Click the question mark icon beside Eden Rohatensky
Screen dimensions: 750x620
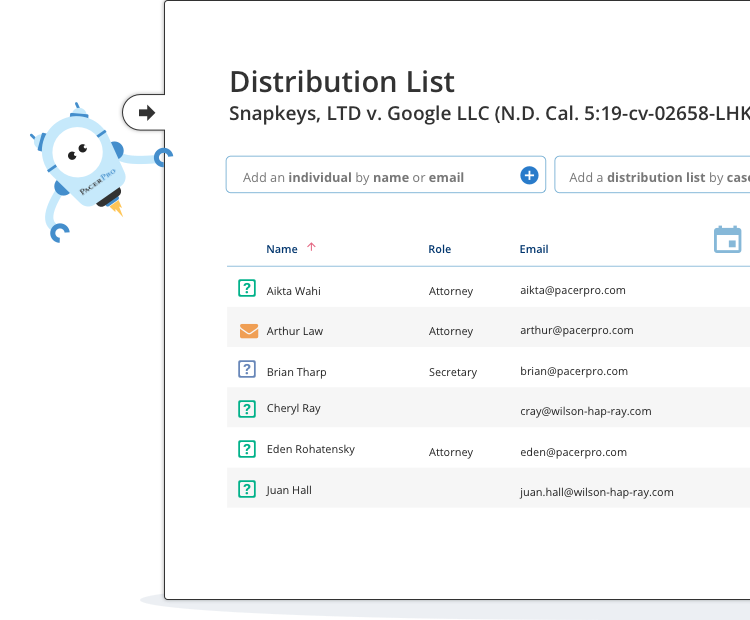click(247, 449)
